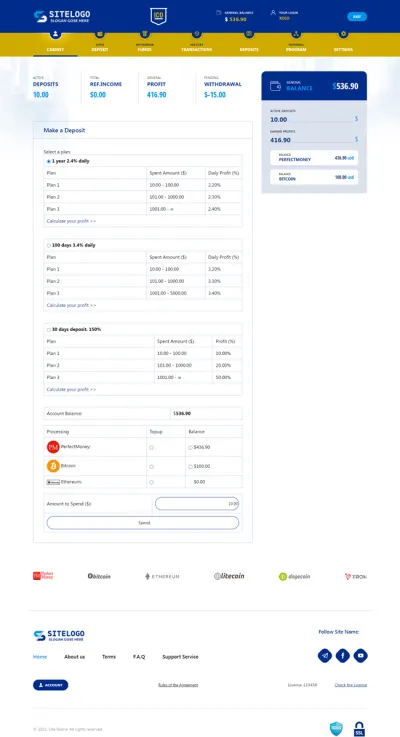
Task: Click the ICO shield badge in header
Action: pos(158,16)
